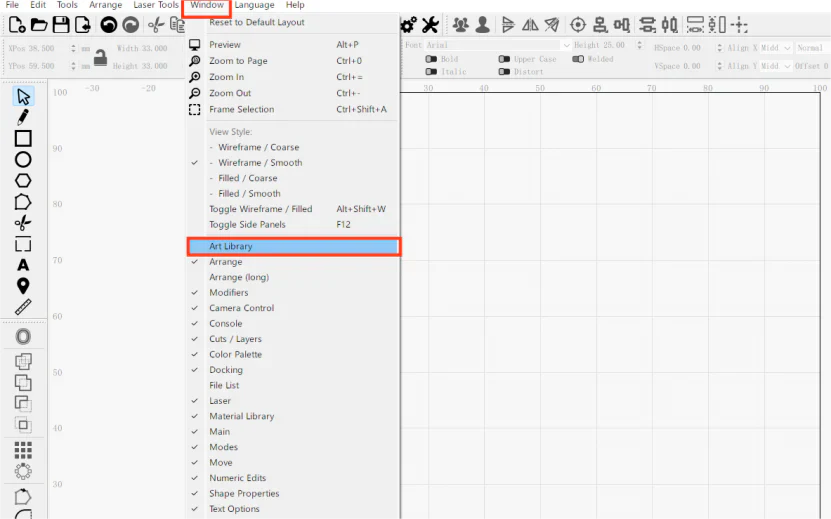Open the Align X dropdown
831x519 pixels.
click(776, 48)
